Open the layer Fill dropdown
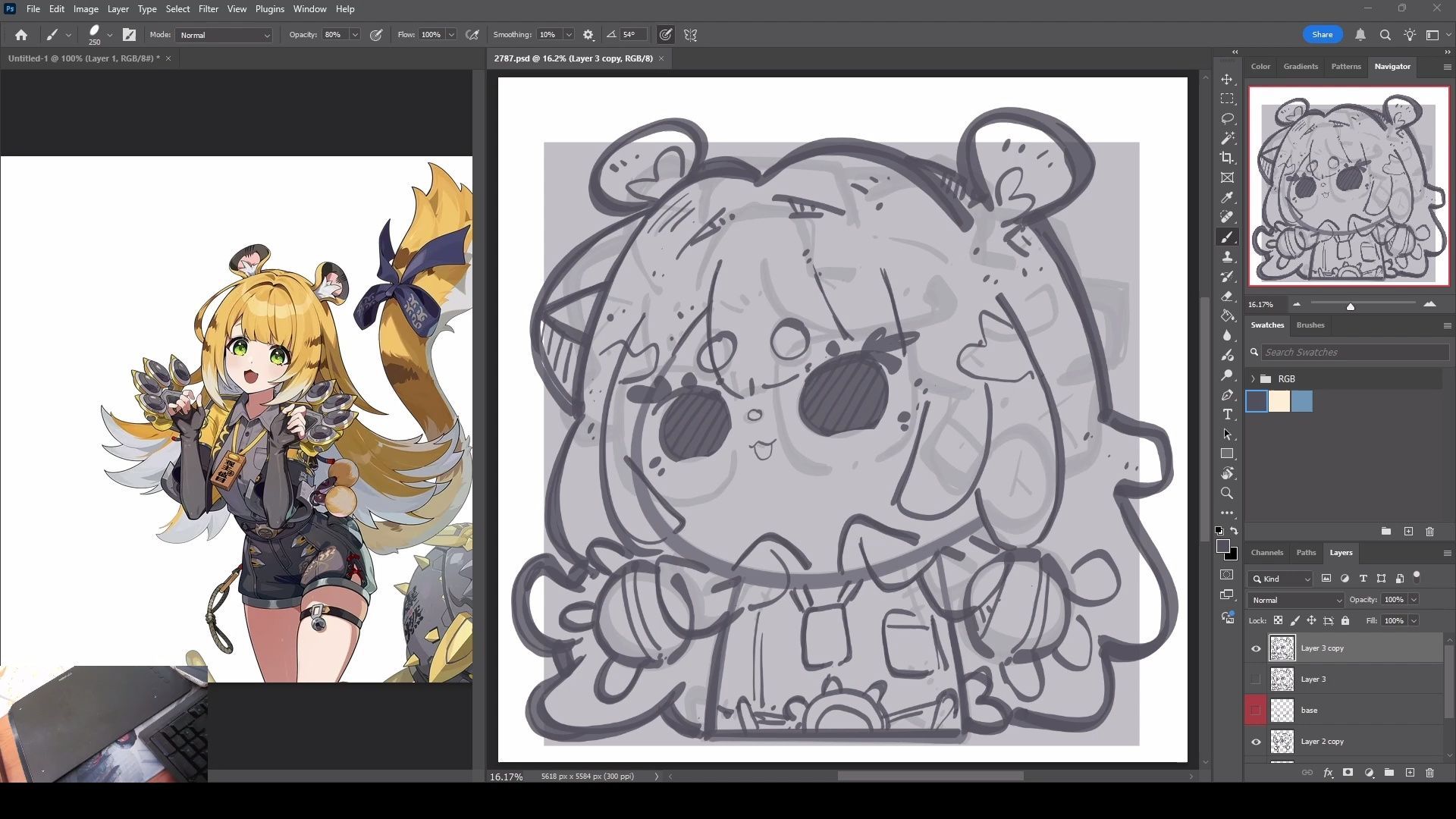The height and width of the screenshot is (819, 1456). click(1414, 621)
